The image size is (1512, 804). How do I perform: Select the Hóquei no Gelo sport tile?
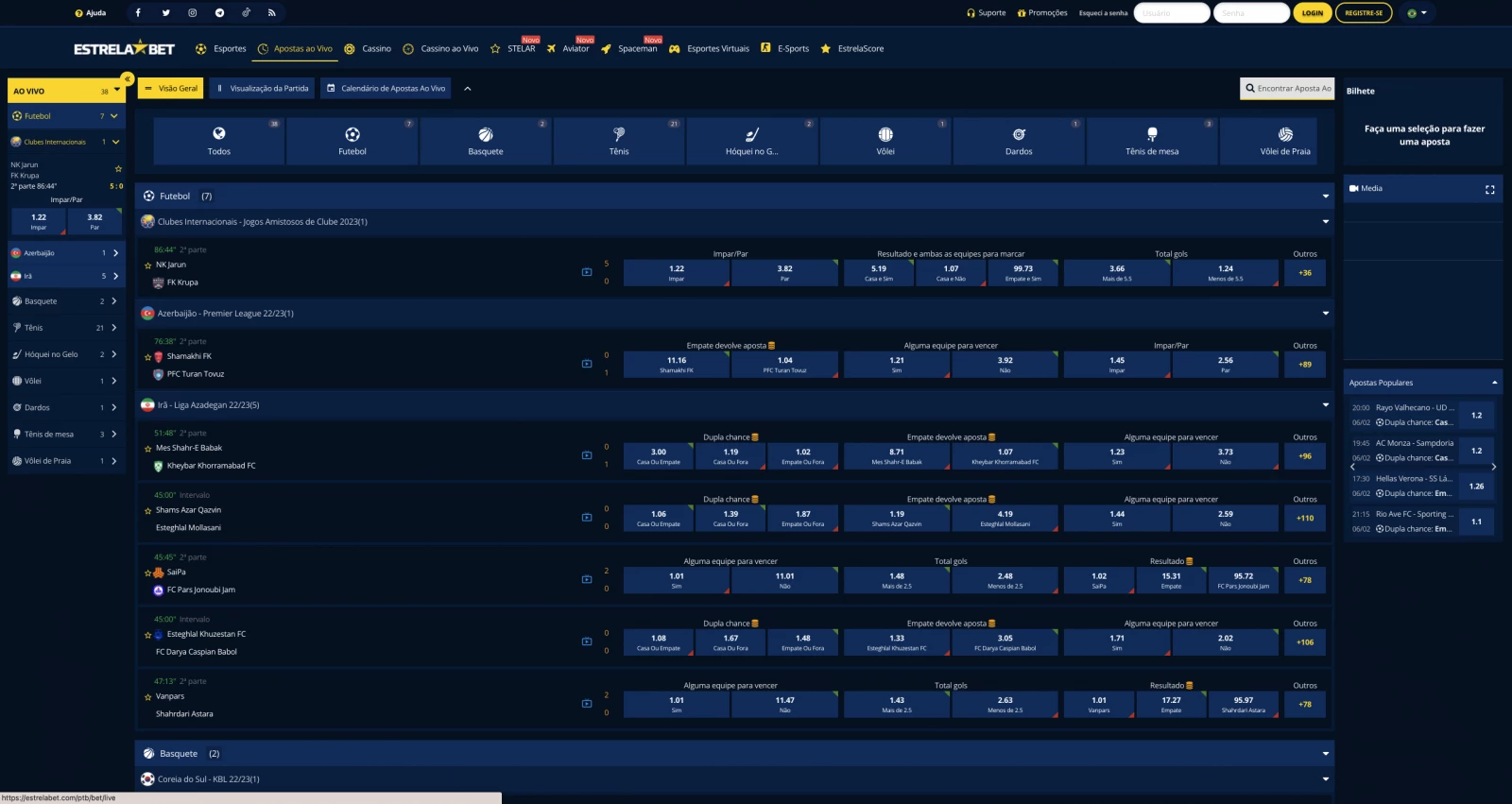(752, 142)
